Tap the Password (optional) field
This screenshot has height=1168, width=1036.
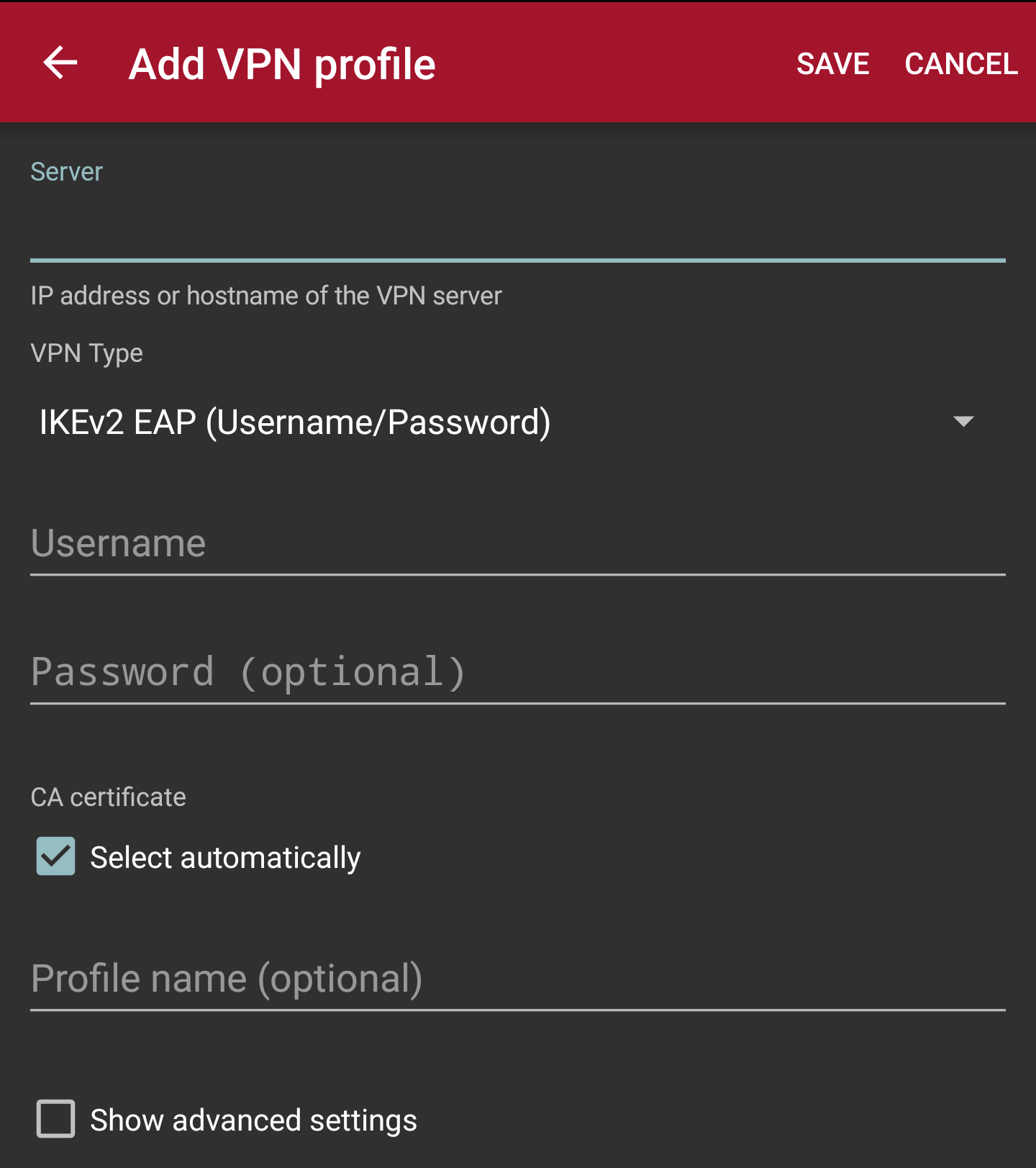517,672
